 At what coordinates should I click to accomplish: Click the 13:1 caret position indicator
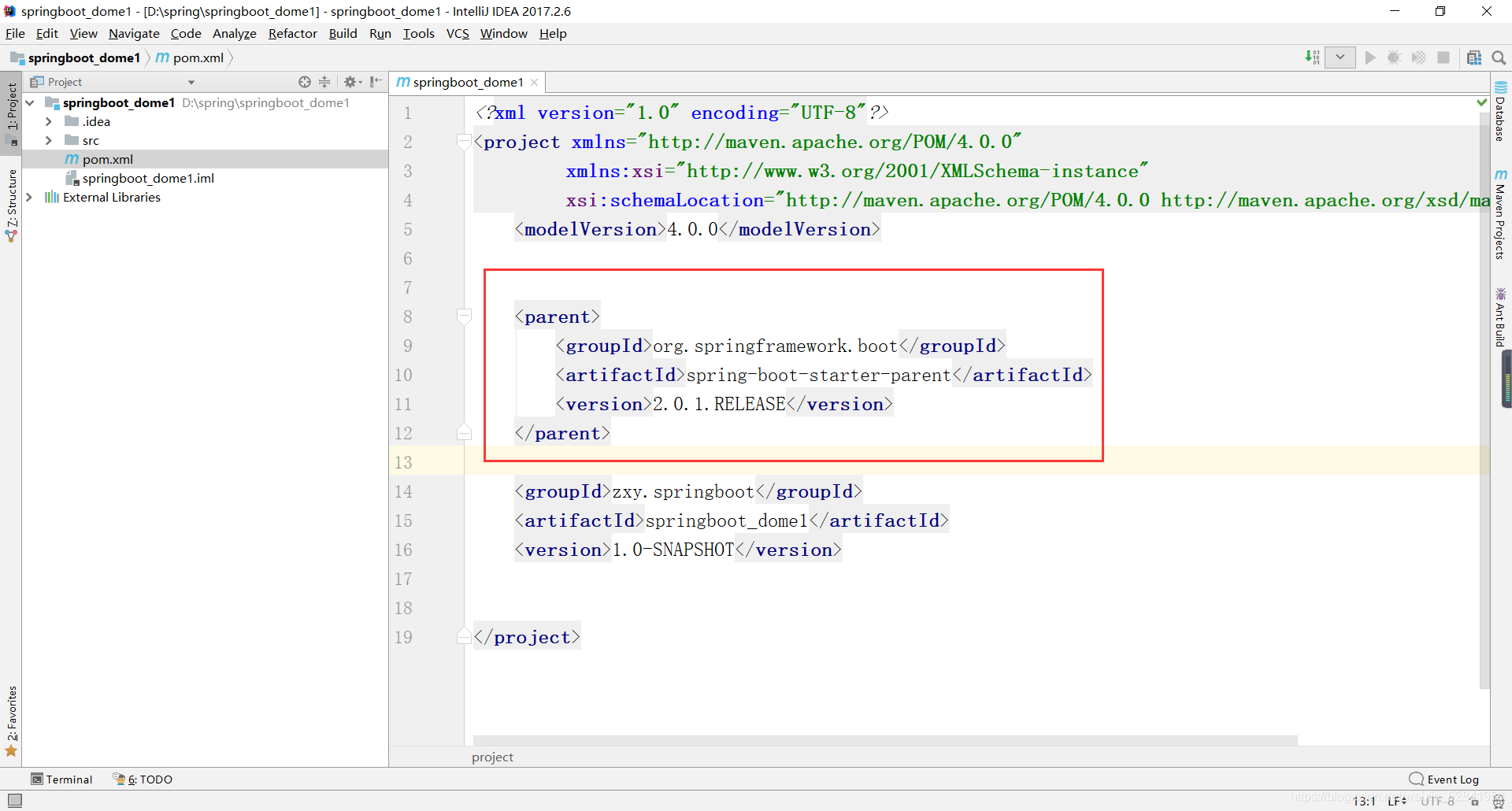tap(1364, 801)
